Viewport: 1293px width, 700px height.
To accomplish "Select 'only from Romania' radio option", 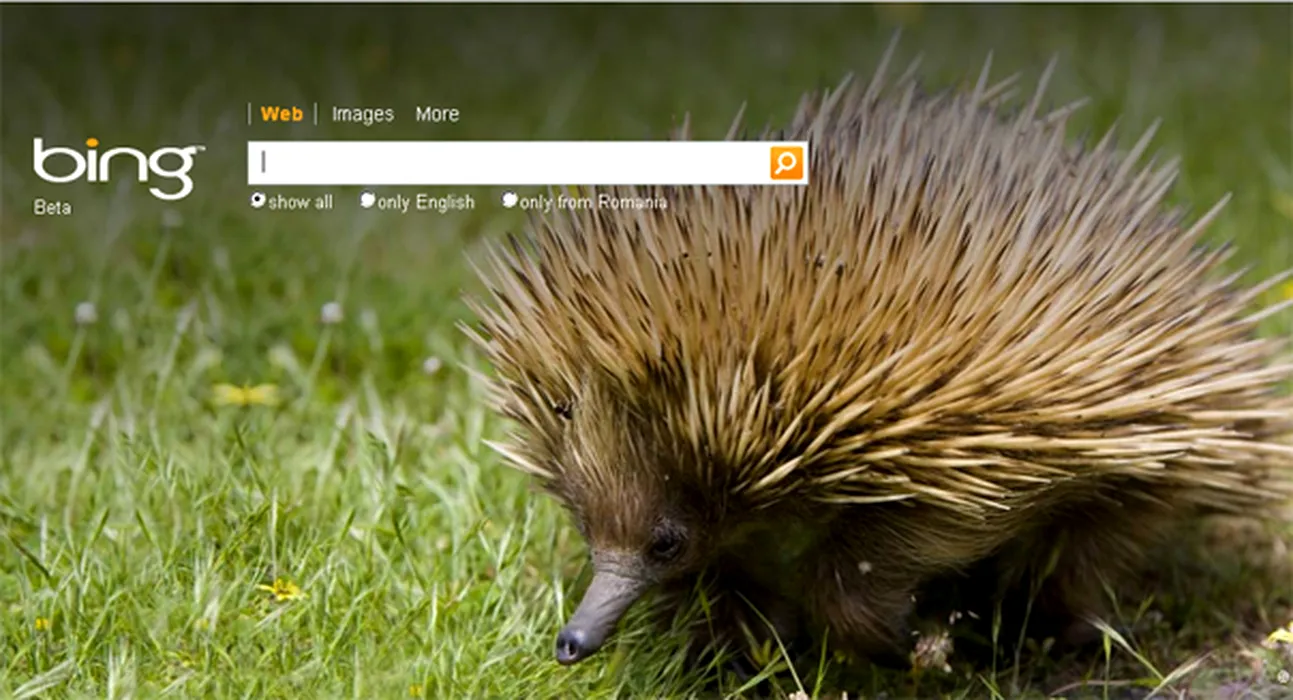I will pos(510,200).
